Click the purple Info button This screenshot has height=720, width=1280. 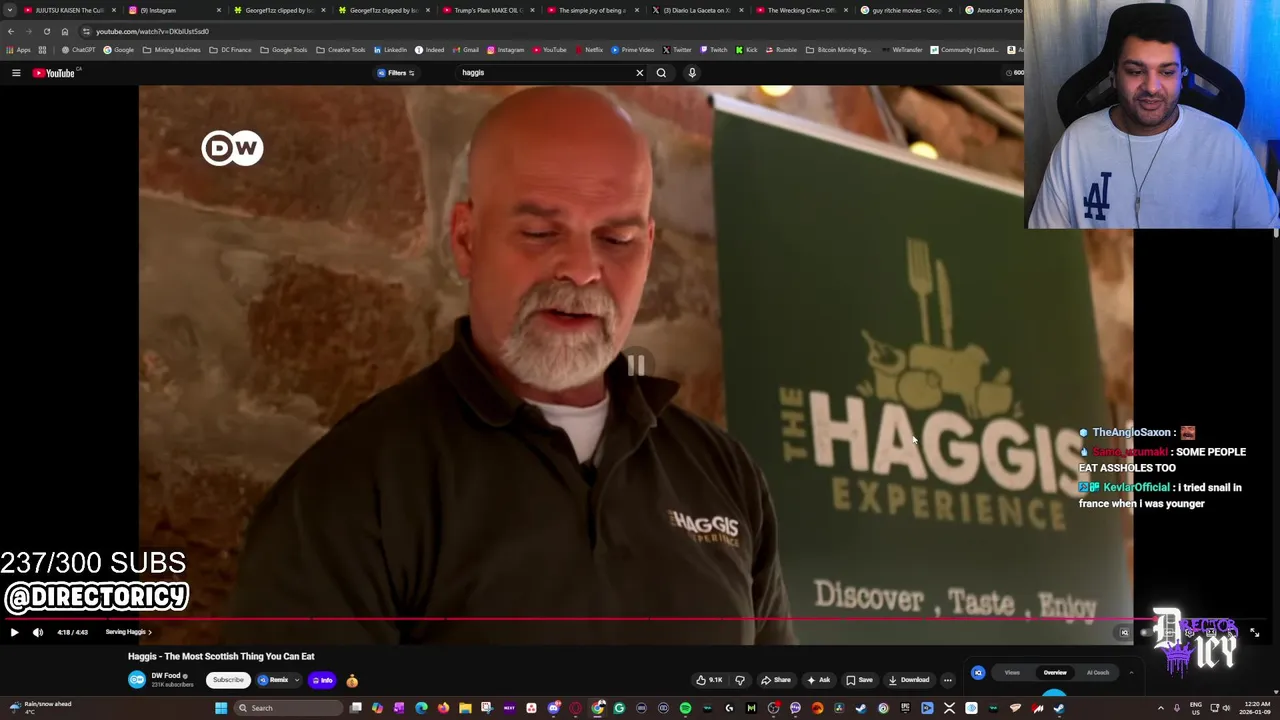pos(322,680)
